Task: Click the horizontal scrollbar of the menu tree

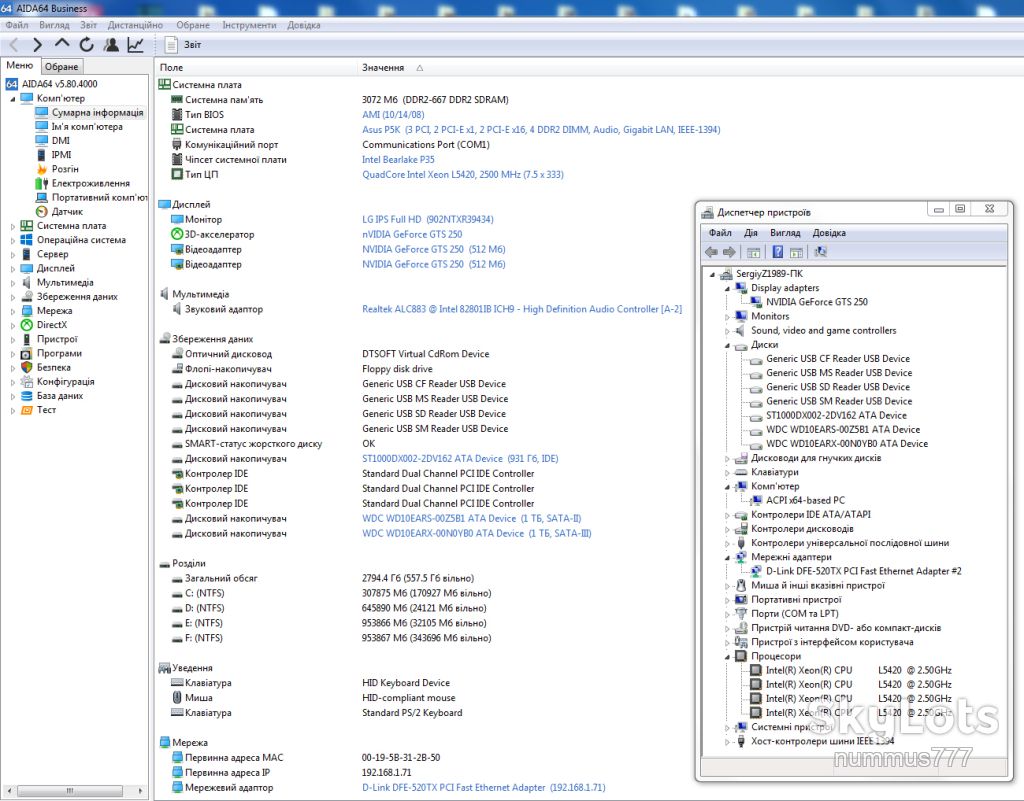Action: click(71, 791)
